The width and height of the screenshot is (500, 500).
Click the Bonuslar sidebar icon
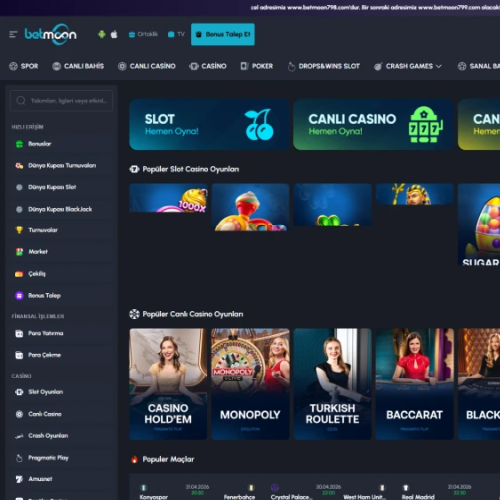pos(19,144)
